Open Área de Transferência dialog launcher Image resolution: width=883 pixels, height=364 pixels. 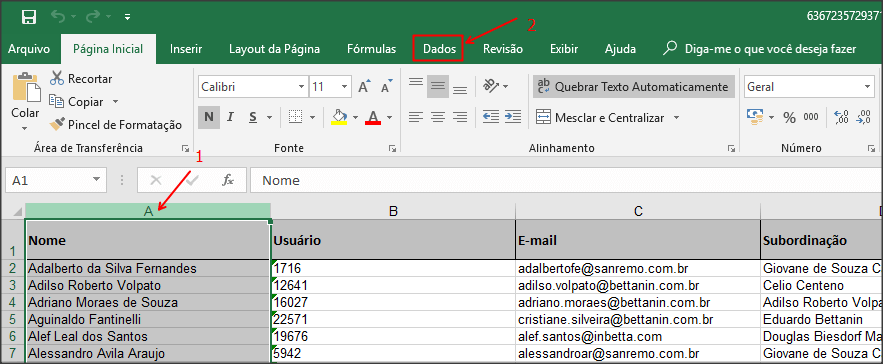point(185,149)
